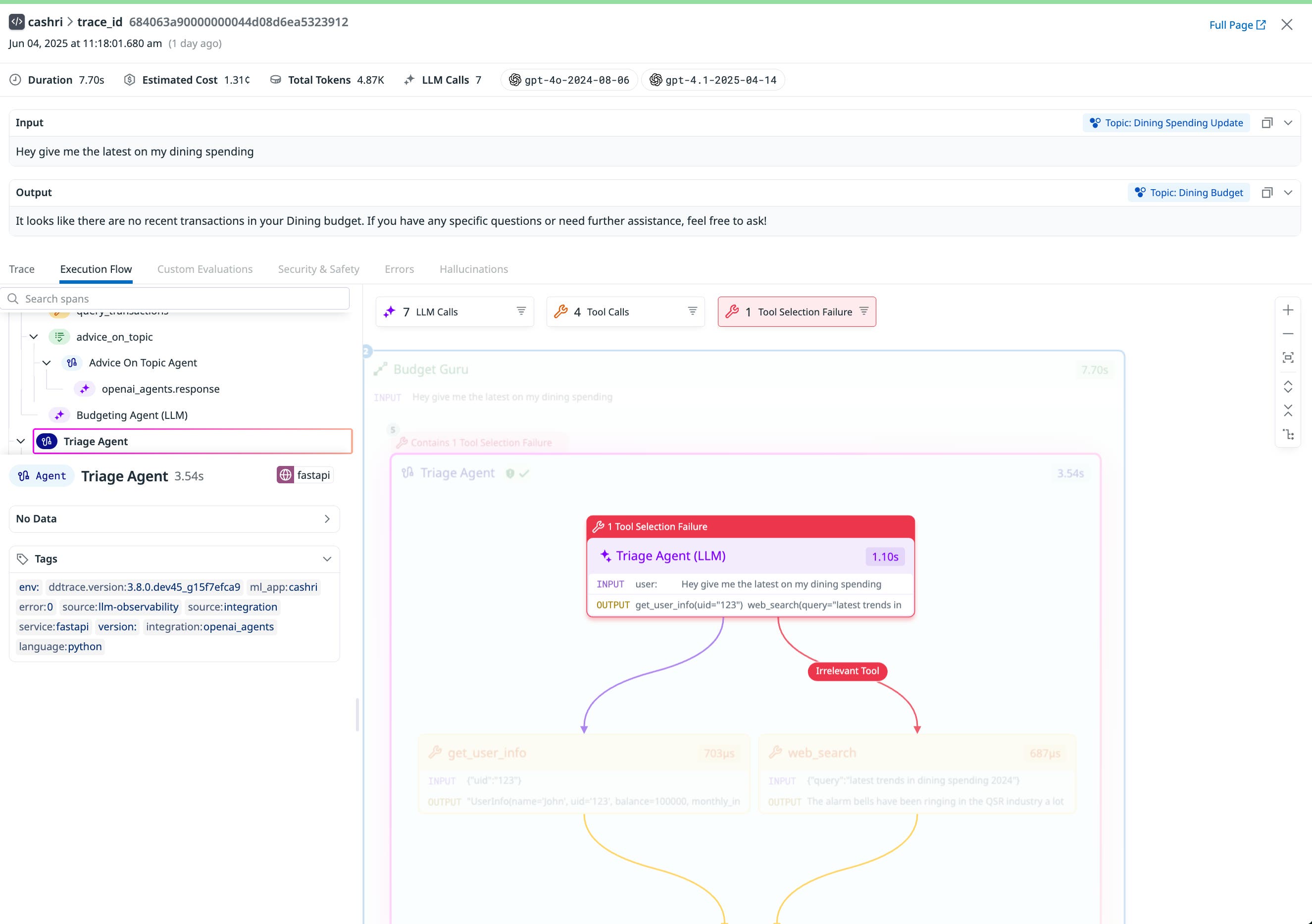Viewport: 1312px width, 924px height.
Task: Expand all nodes using the sidebar icon
Action: coord(1288,387)
